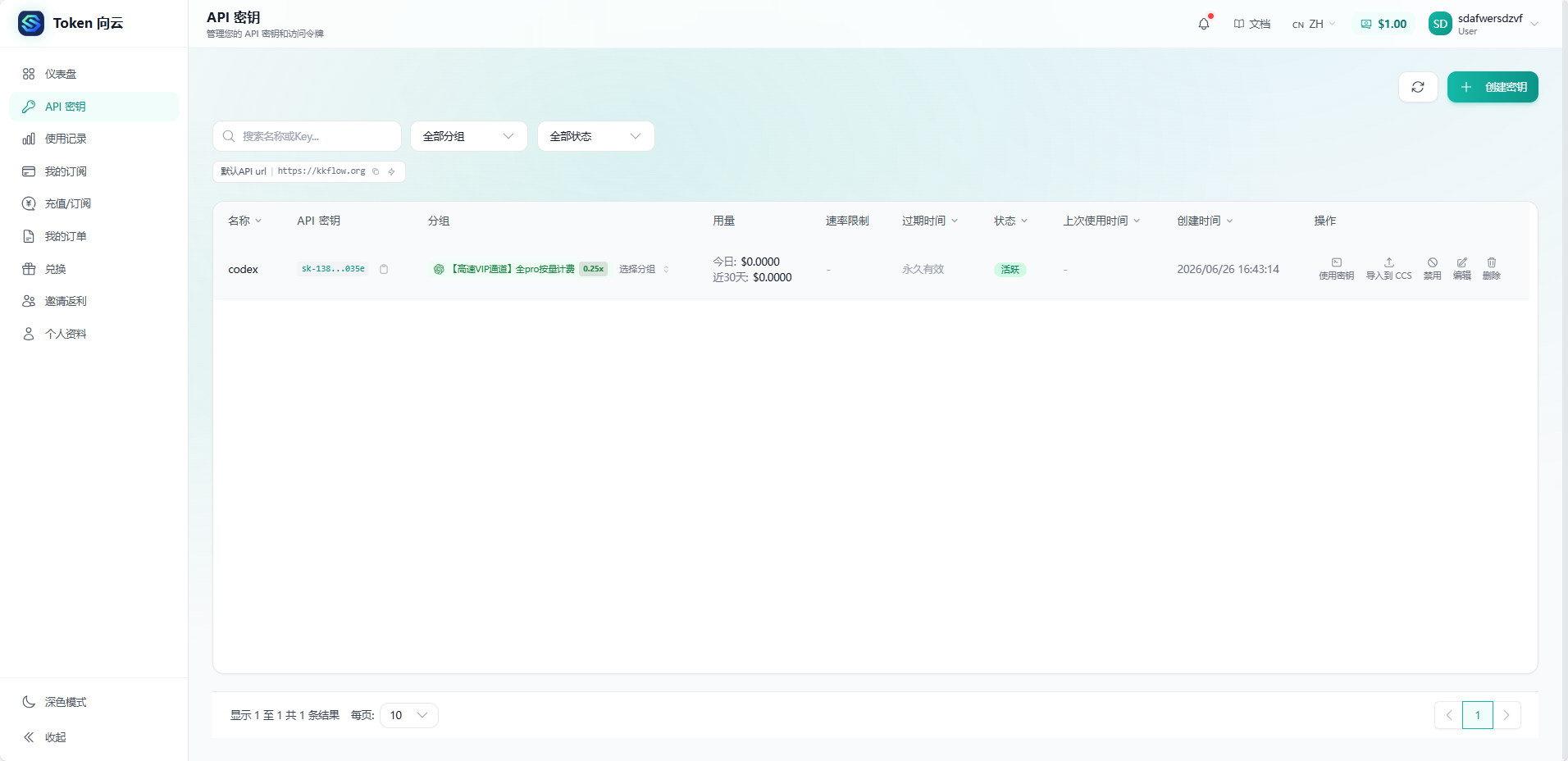The image size is (1568, 761).
Task: Sort by 过期时间 column
Action: [x=930, y=221]
